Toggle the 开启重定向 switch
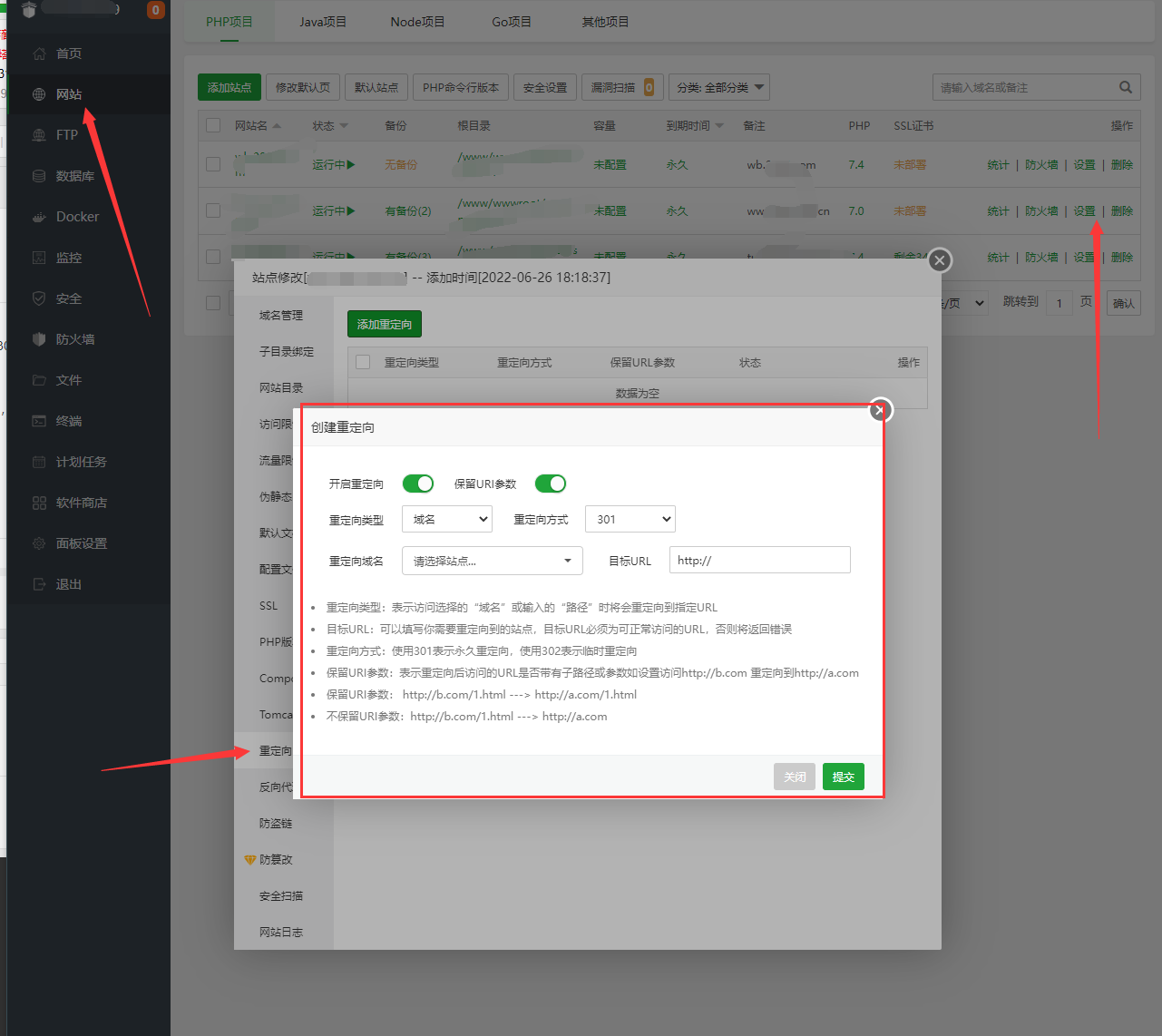Viewport: 1162px width, 1036px height. (418, 484)
